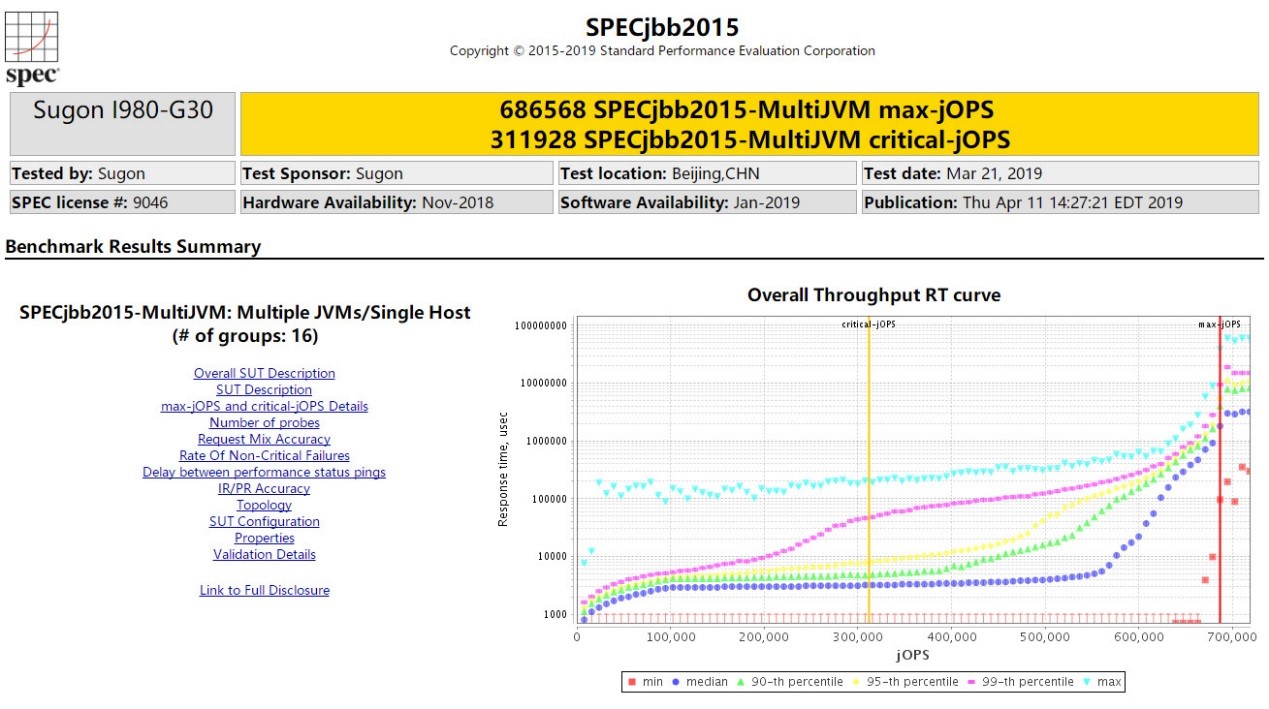1269x709 pixels.
Task: Open the Properties link
Action: pos(264,538)
